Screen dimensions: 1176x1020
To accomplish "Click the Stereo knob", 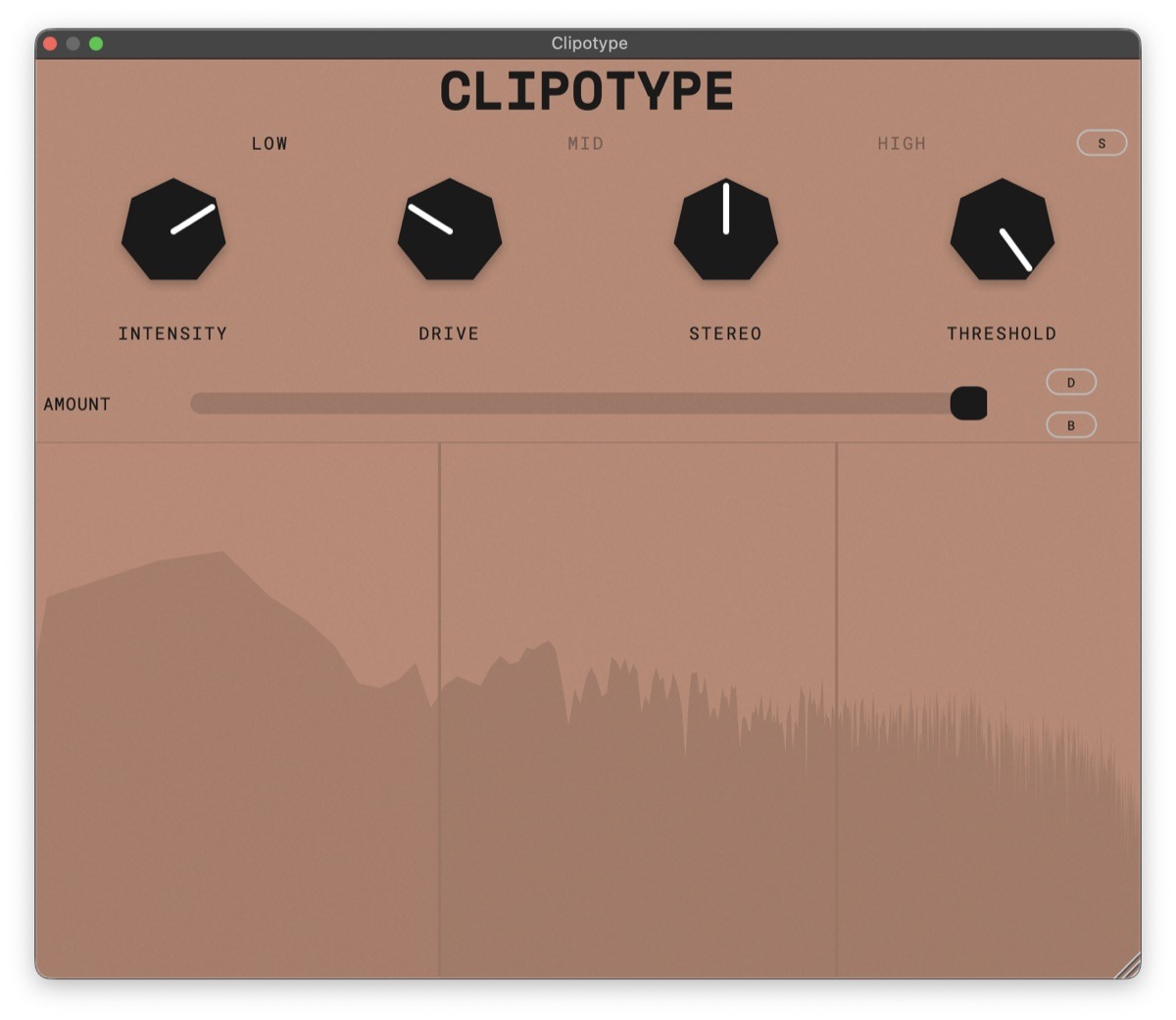I will (x=726, y=230).
